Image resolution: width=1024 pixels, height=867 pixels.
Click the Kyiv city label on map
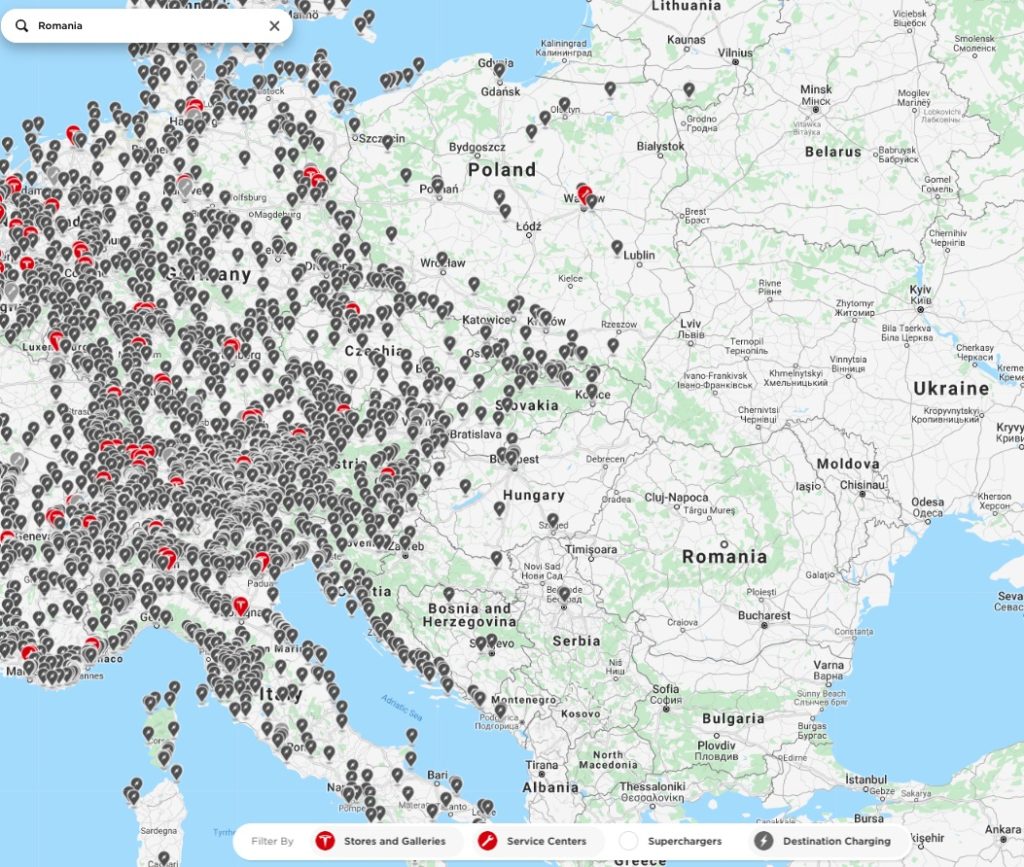coord(919,290)
